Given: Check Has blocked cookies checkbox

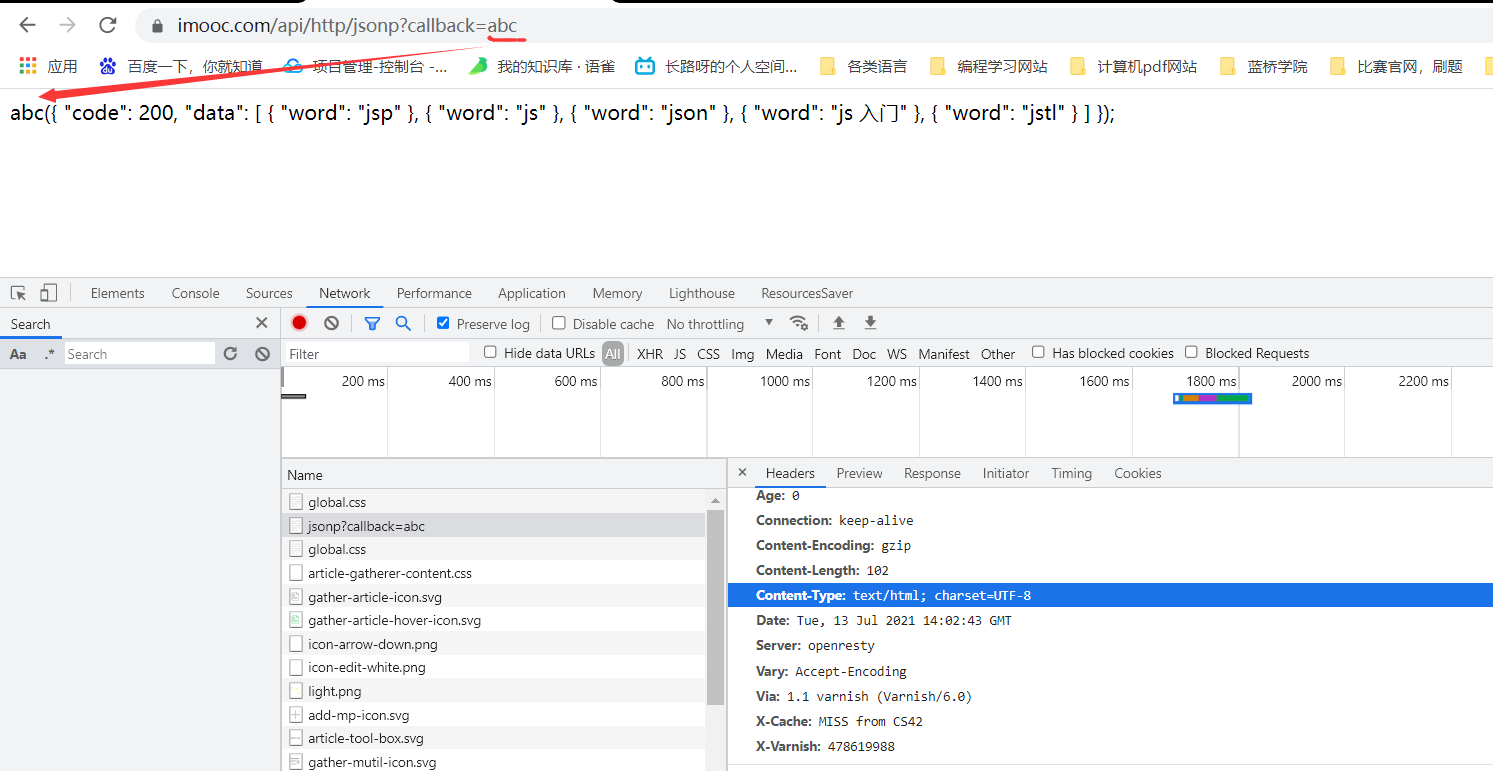Looking at the screenshot, I should [1038, 352].
